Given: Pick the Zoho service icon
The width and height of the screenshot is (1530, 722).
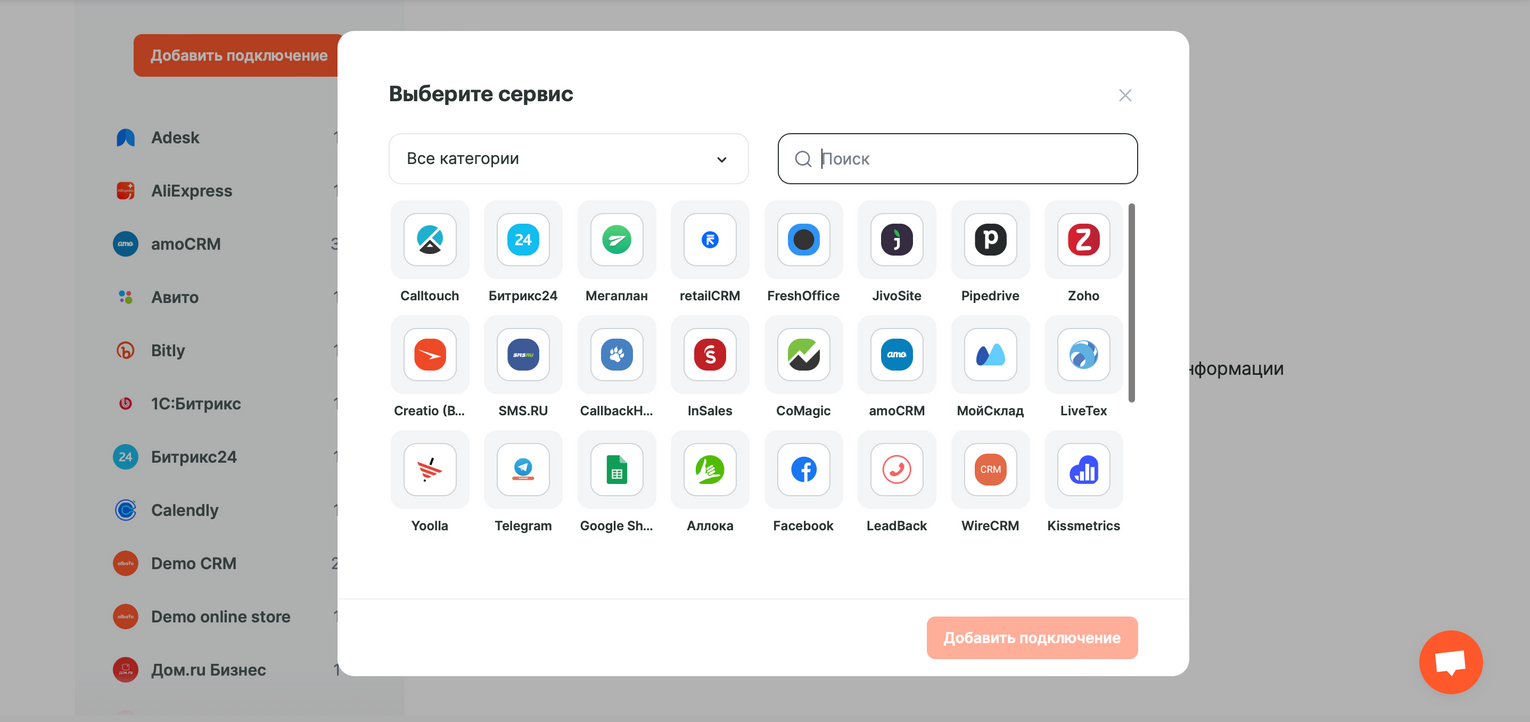Looking at the screenshot, I should tap(1083, 240).
